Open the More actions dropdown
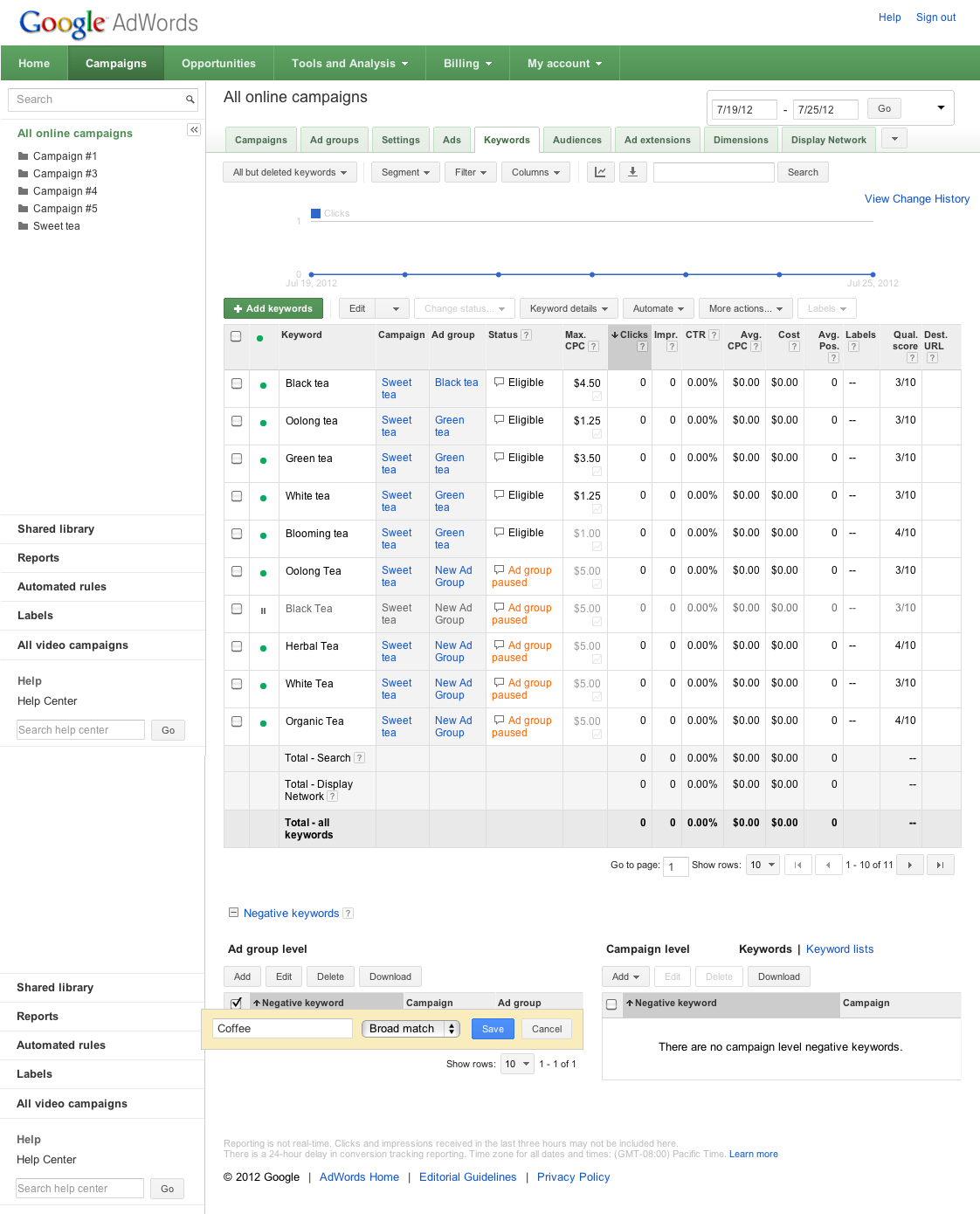Screen dimensions: 980x1214 [746, 308]
